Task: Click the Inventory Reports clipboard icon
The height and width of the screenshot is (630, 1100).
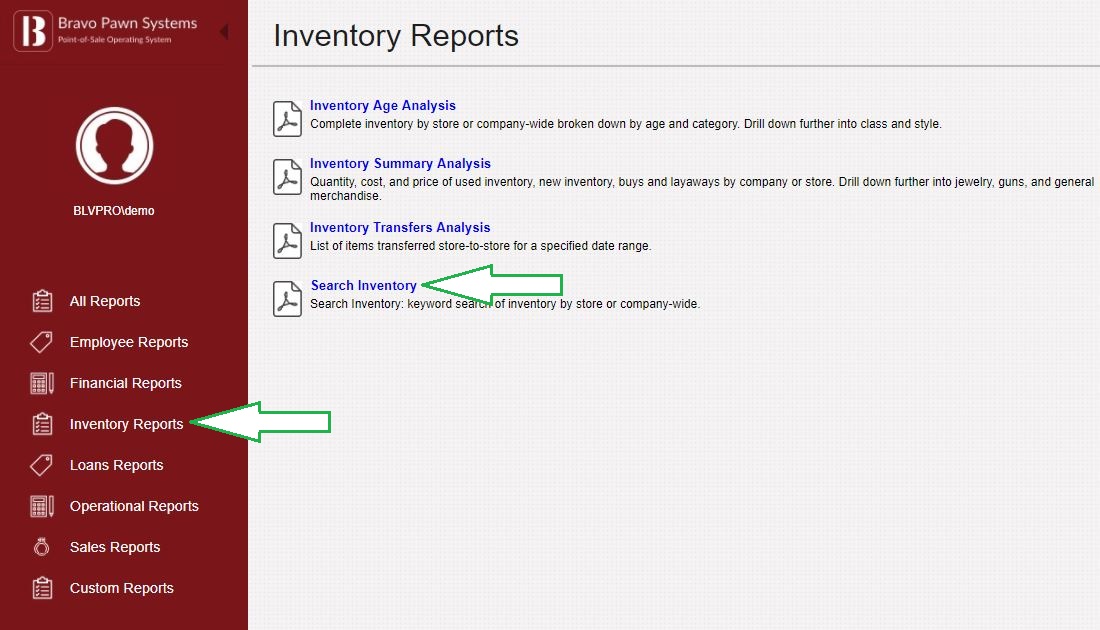Action: coord(42,424)
